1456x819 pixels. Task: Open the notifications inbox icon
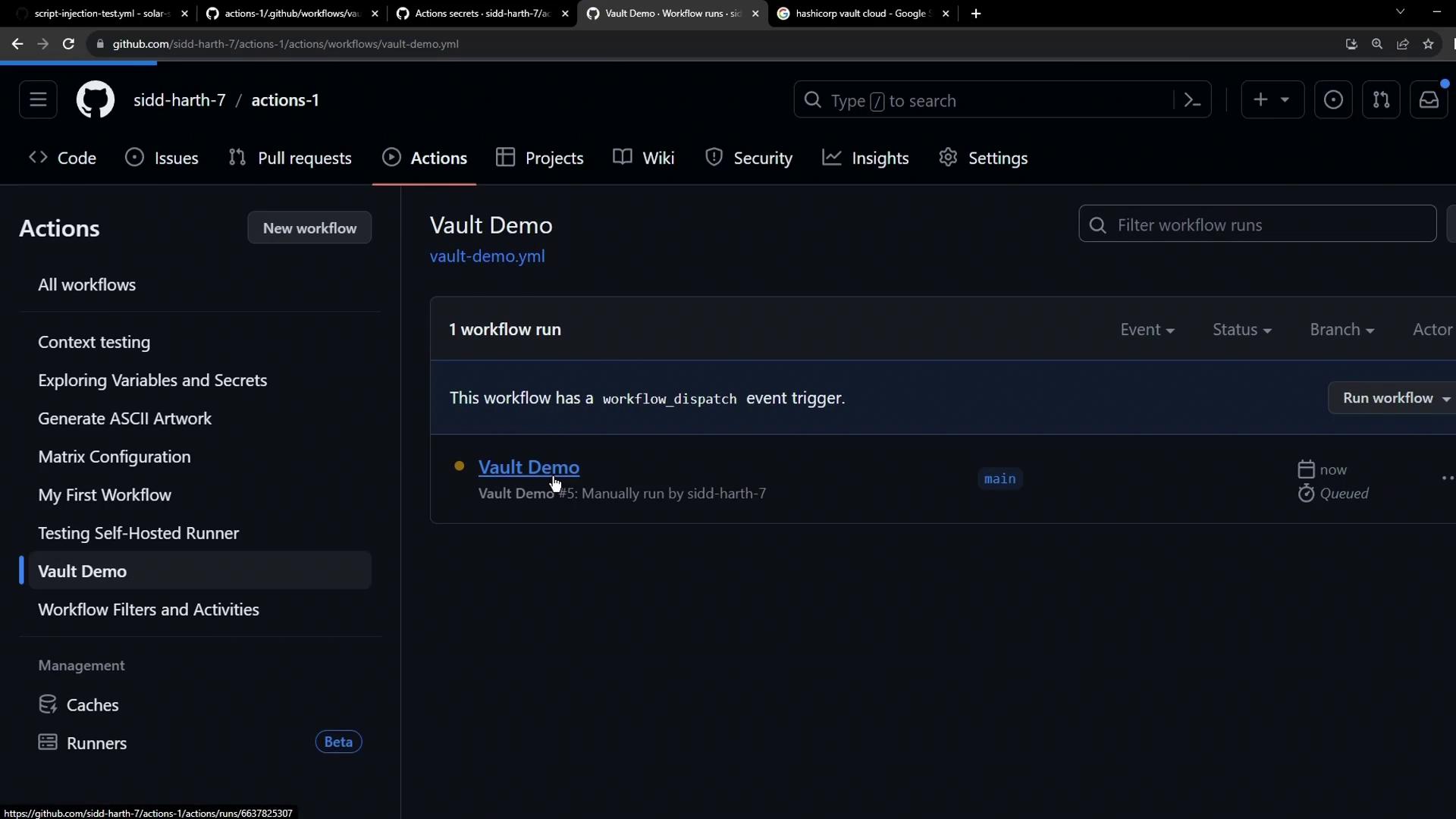click(1429, 99)
